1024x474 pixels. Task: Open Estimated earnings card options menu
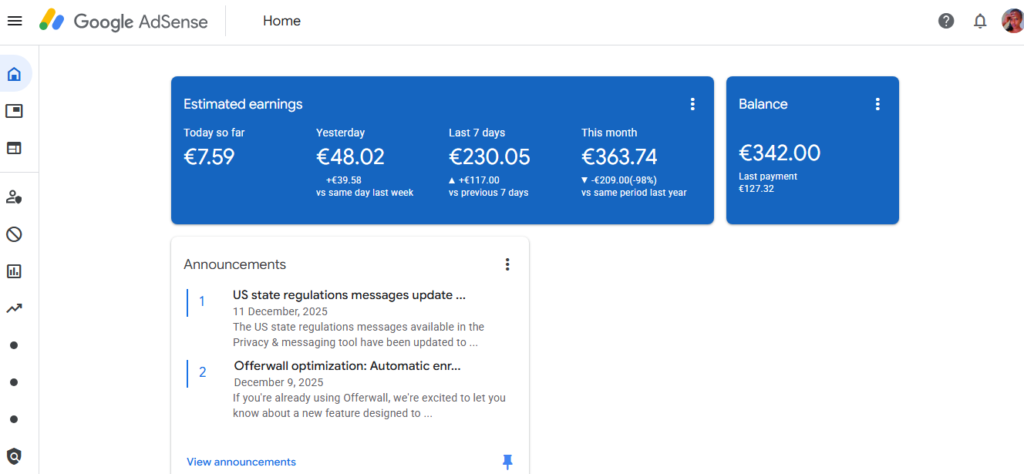(x=692, y=104)
